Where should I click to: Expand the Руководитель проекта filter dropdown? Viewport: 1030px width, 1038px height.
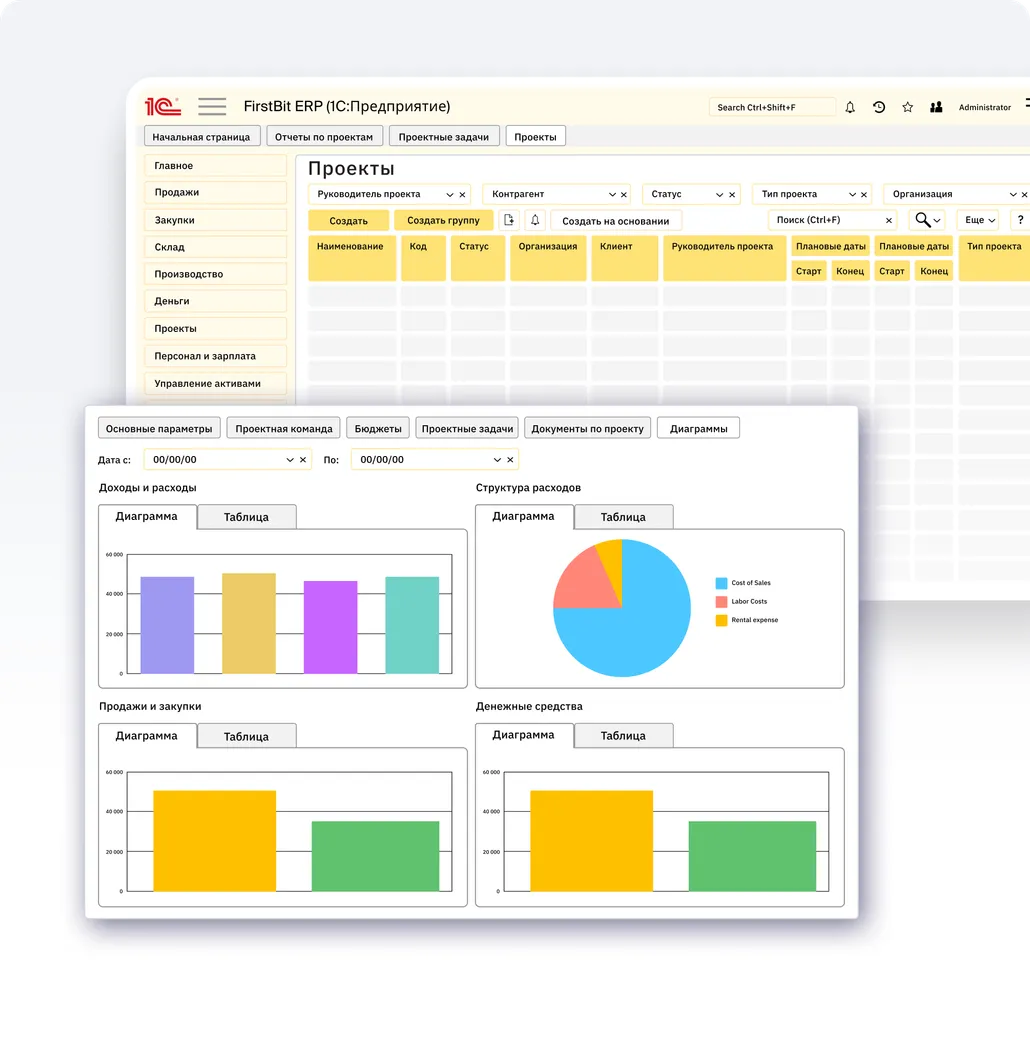point(450,195)
